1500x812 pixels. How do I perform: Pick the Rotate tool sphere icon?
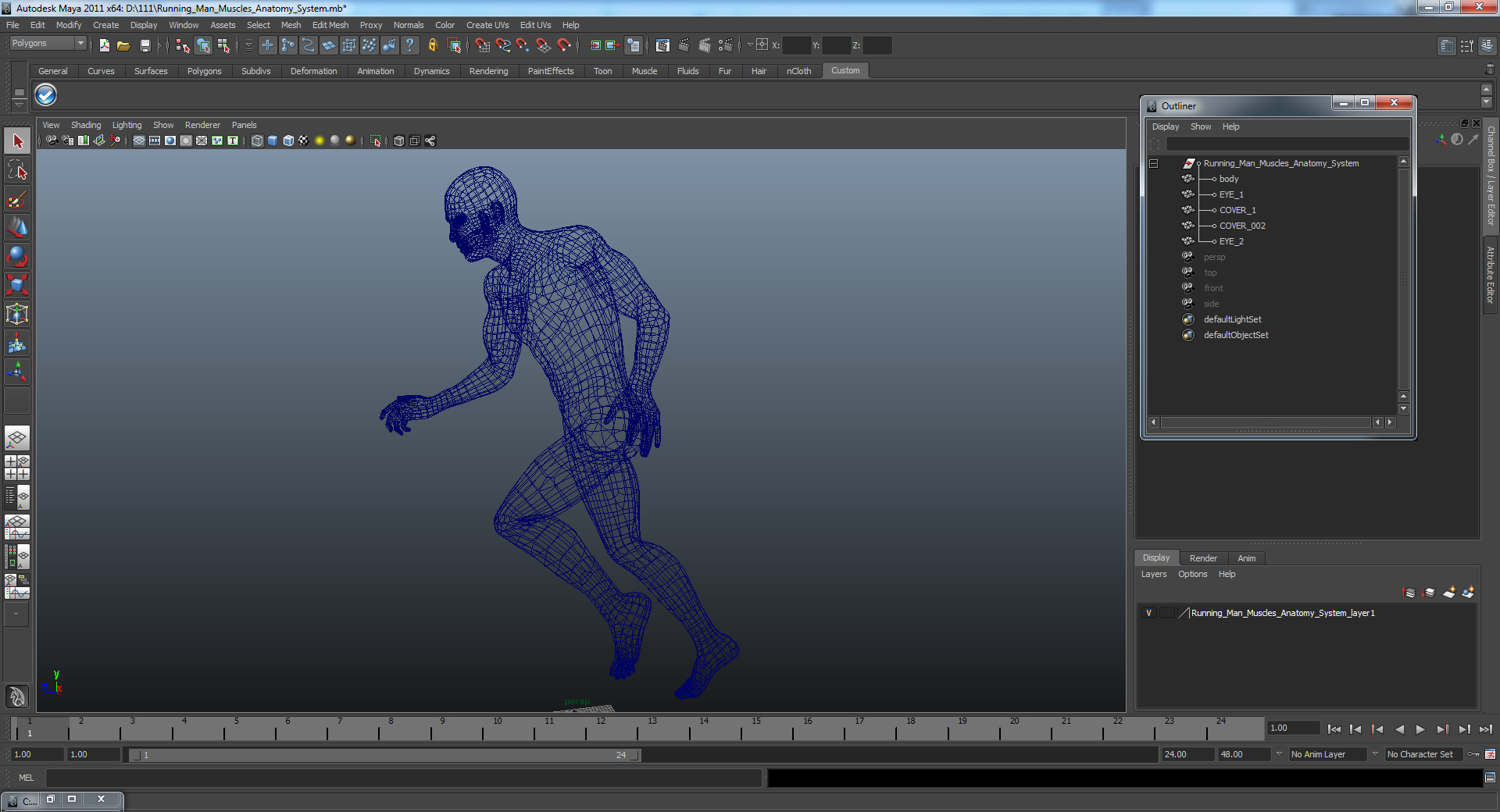coord(17,256)
